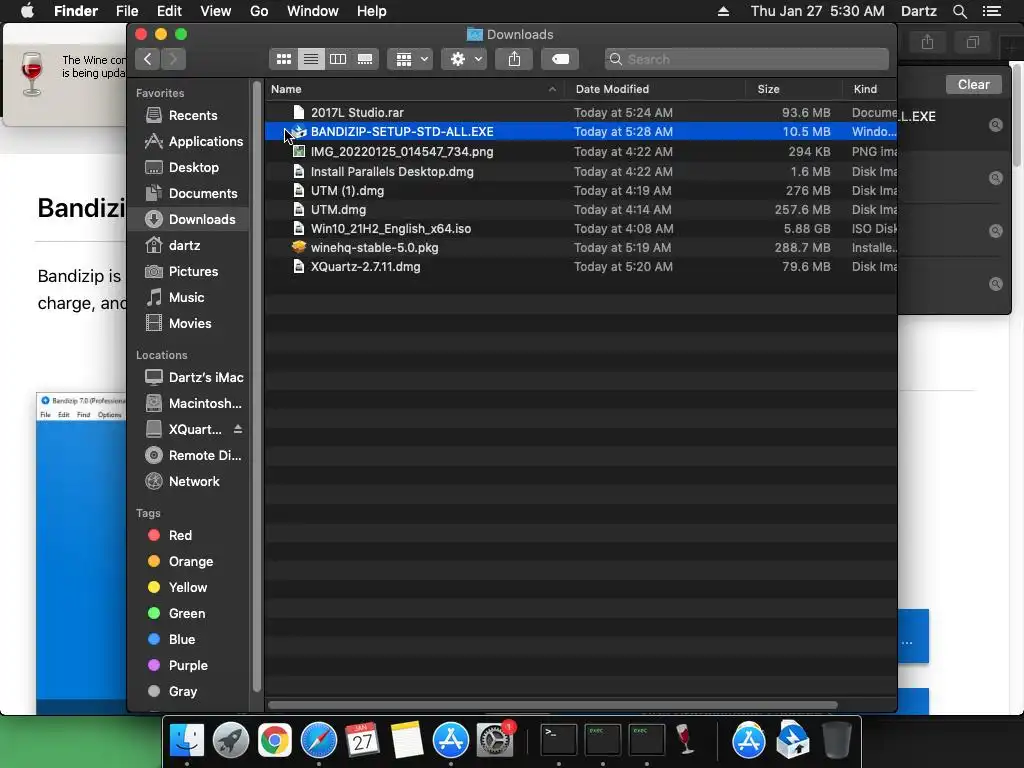Select the 2017L Studio.rar file

[x=581, y=112]
